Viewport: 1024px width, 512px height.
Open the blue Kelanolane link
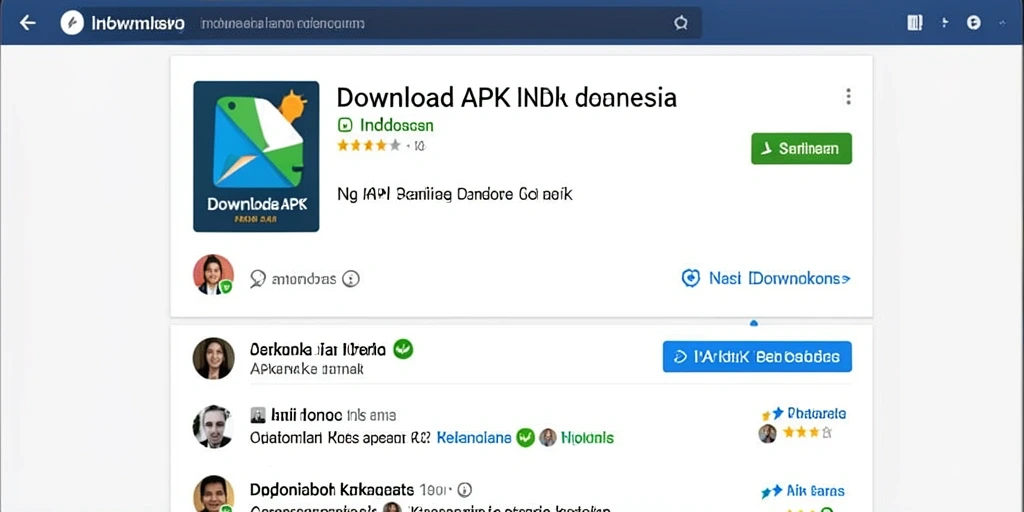coord(473,438)
